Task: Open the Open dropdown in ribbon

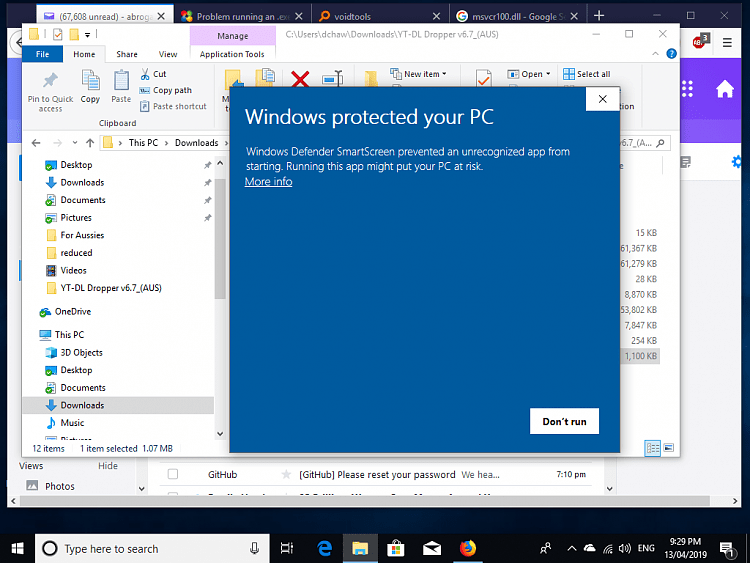Action: [x=529, y=74]
